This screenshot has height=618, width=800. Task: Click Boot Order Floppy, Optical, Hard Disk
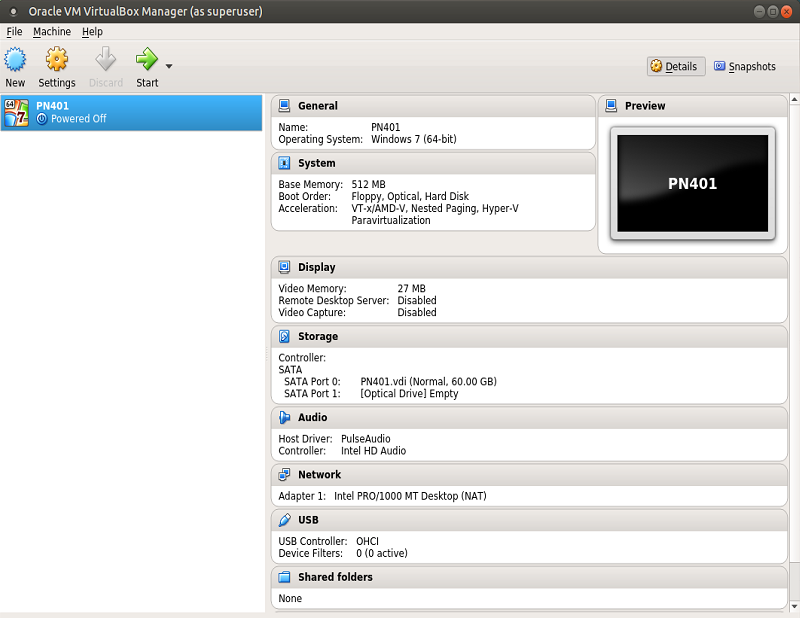tap(410, 196)
